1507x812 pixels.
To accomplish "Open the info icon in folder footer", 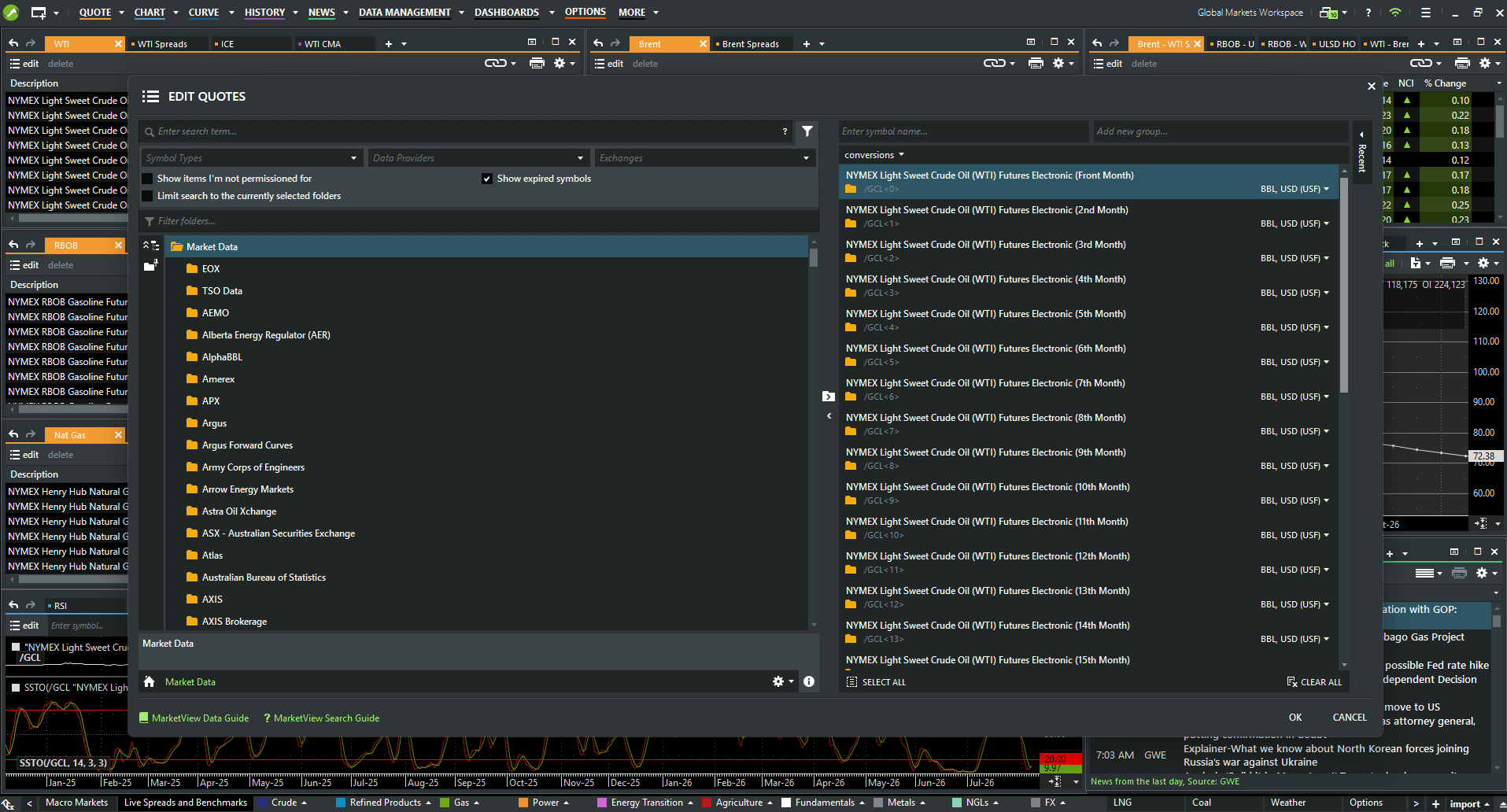I will (x=809, y=681).
